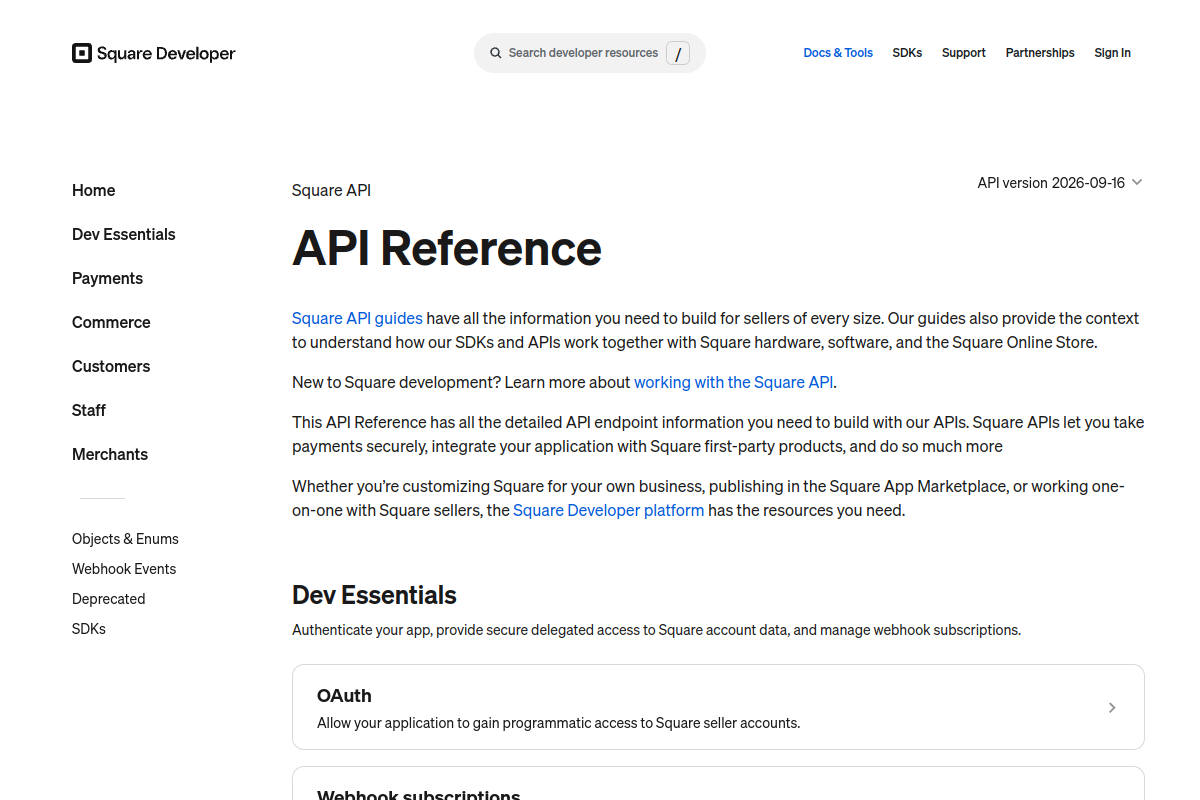Click the slash shortcut key badge

[x=677, y=54]
